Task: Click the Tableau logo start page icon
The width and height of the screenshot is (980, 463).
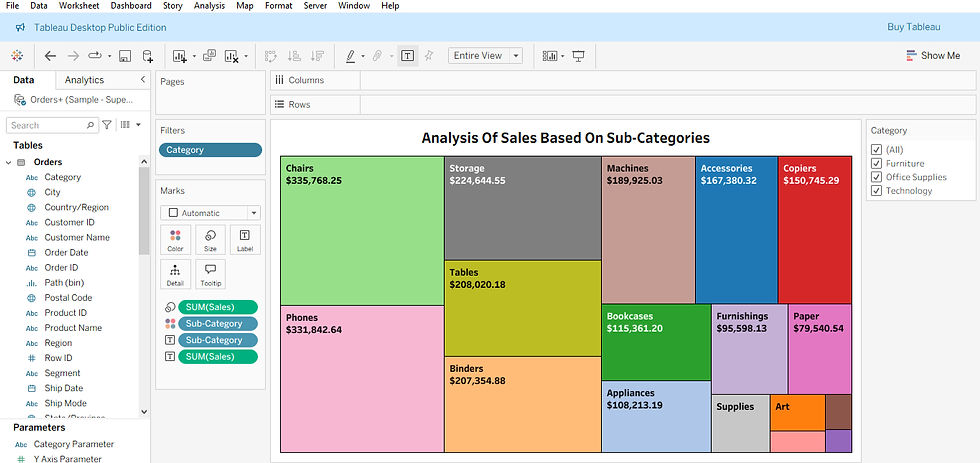Action: (x=18, y=56)
